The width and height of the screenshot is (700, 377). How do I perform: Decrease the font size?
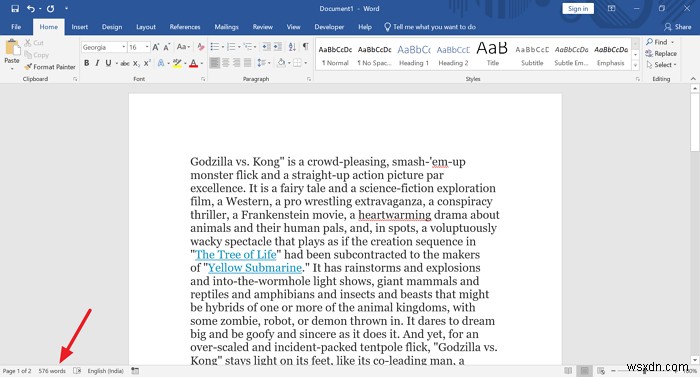click(167, 47)
